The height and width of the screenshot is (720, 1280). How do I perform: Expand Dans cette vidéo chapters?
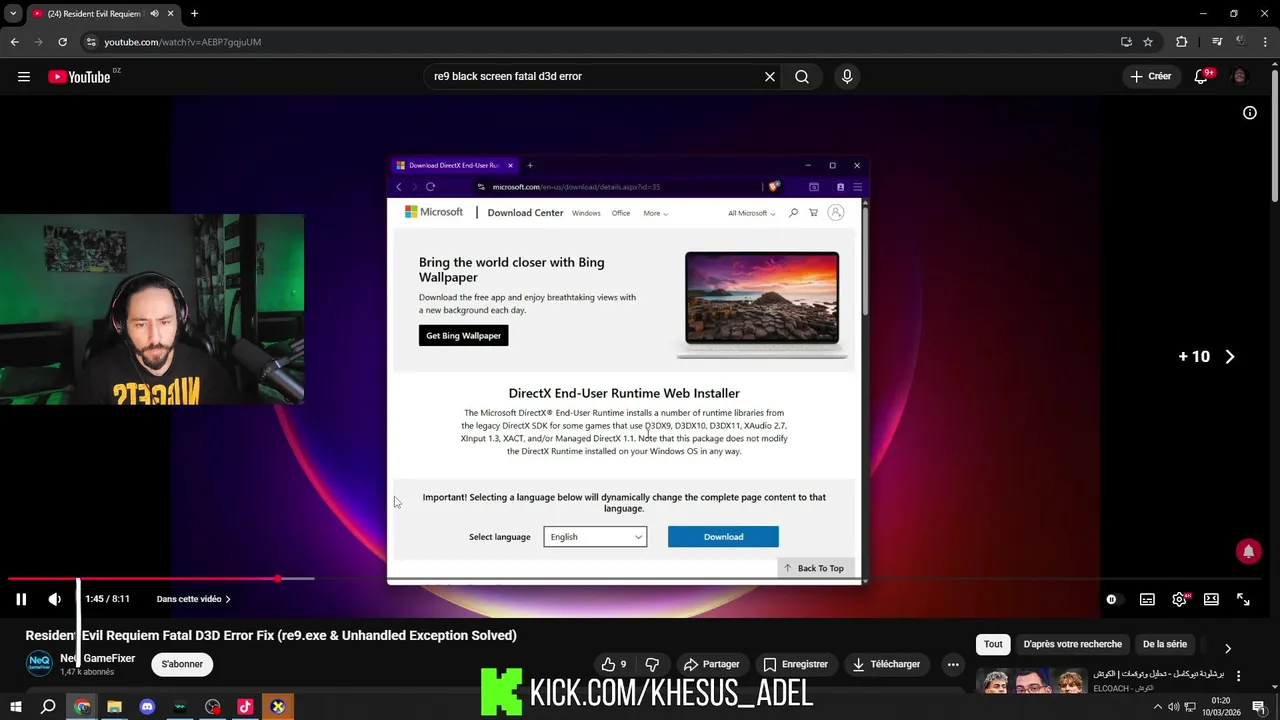click(194, 599)
